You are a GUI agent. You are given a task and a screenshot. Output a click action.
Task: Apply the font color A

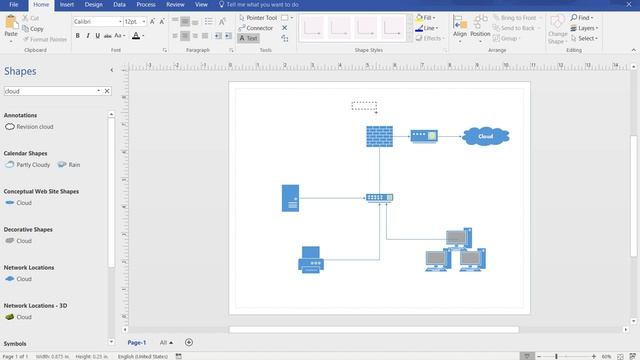coord(136,36)
